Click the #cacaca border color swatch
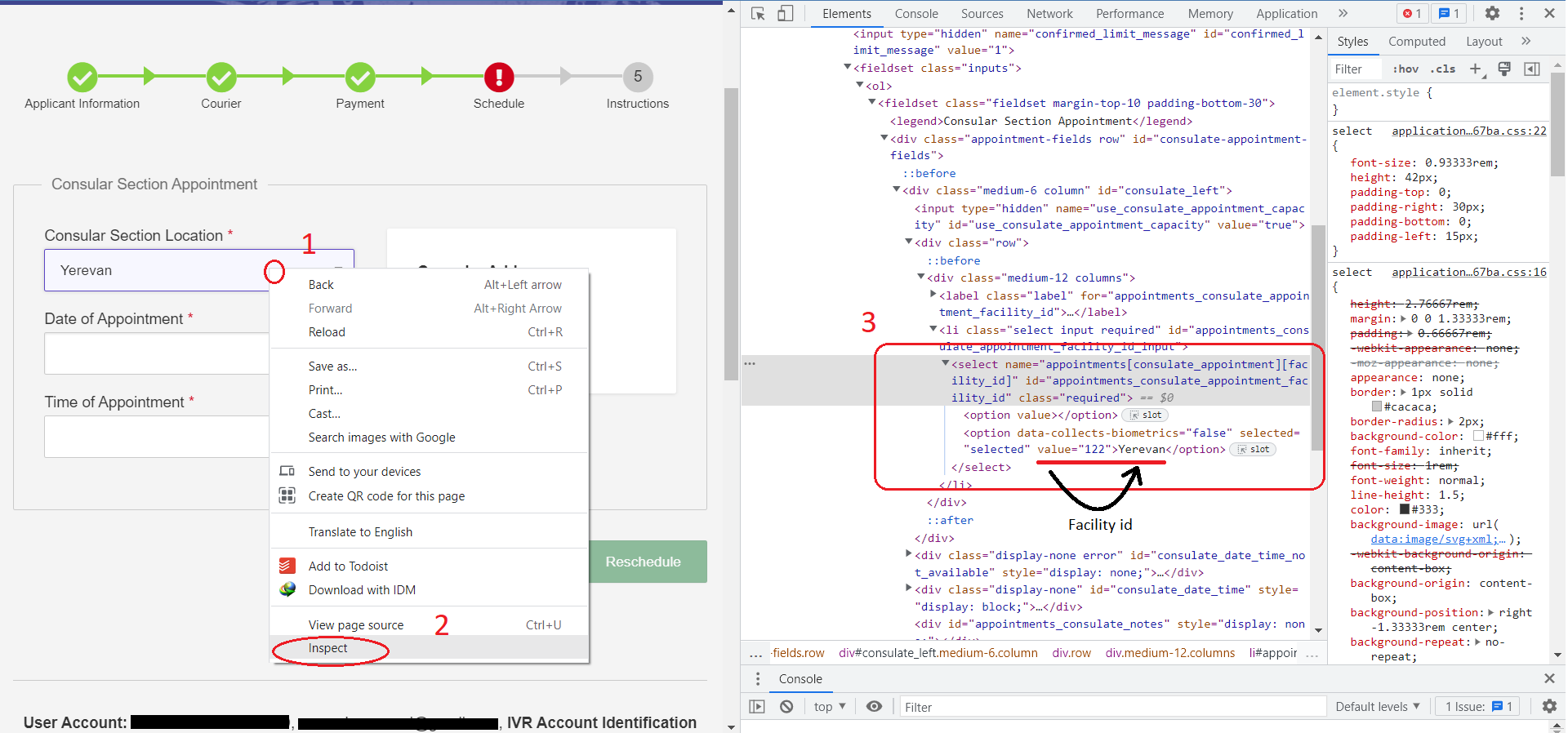Screen dimensions: 1568x733 point(1377,406)
